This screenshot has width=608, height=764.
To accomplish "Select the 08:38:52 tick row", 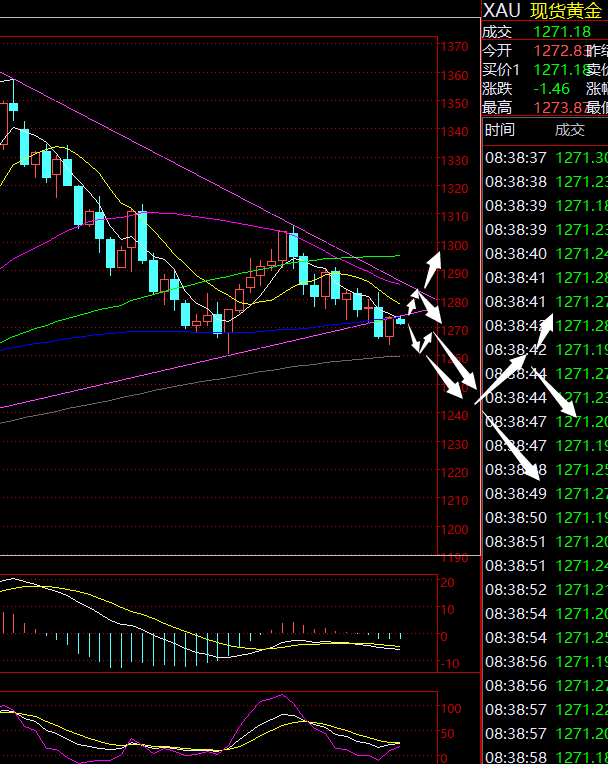I will pos(546,590).
